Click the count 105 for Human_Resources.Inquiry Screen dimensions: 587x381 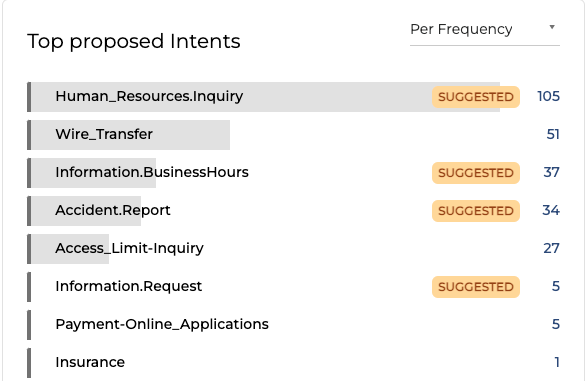click(x=548, y=97)
